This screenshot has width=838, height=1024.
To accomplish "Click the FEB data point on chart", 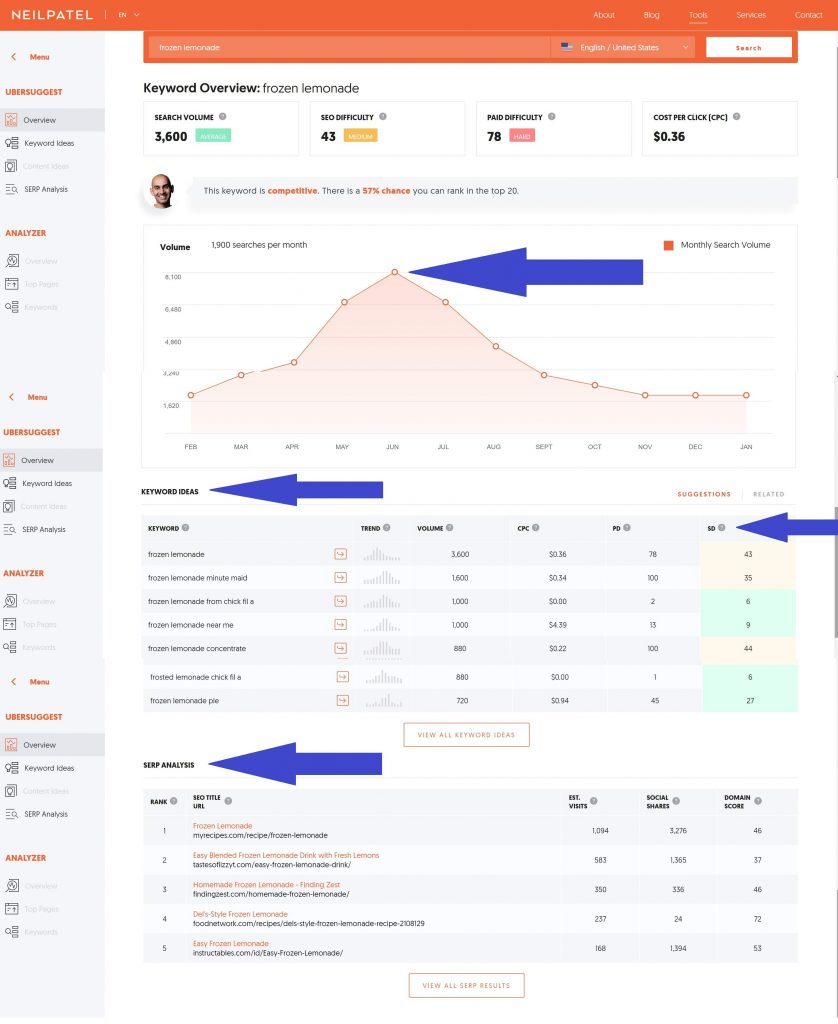I will [x=191, y=395].
